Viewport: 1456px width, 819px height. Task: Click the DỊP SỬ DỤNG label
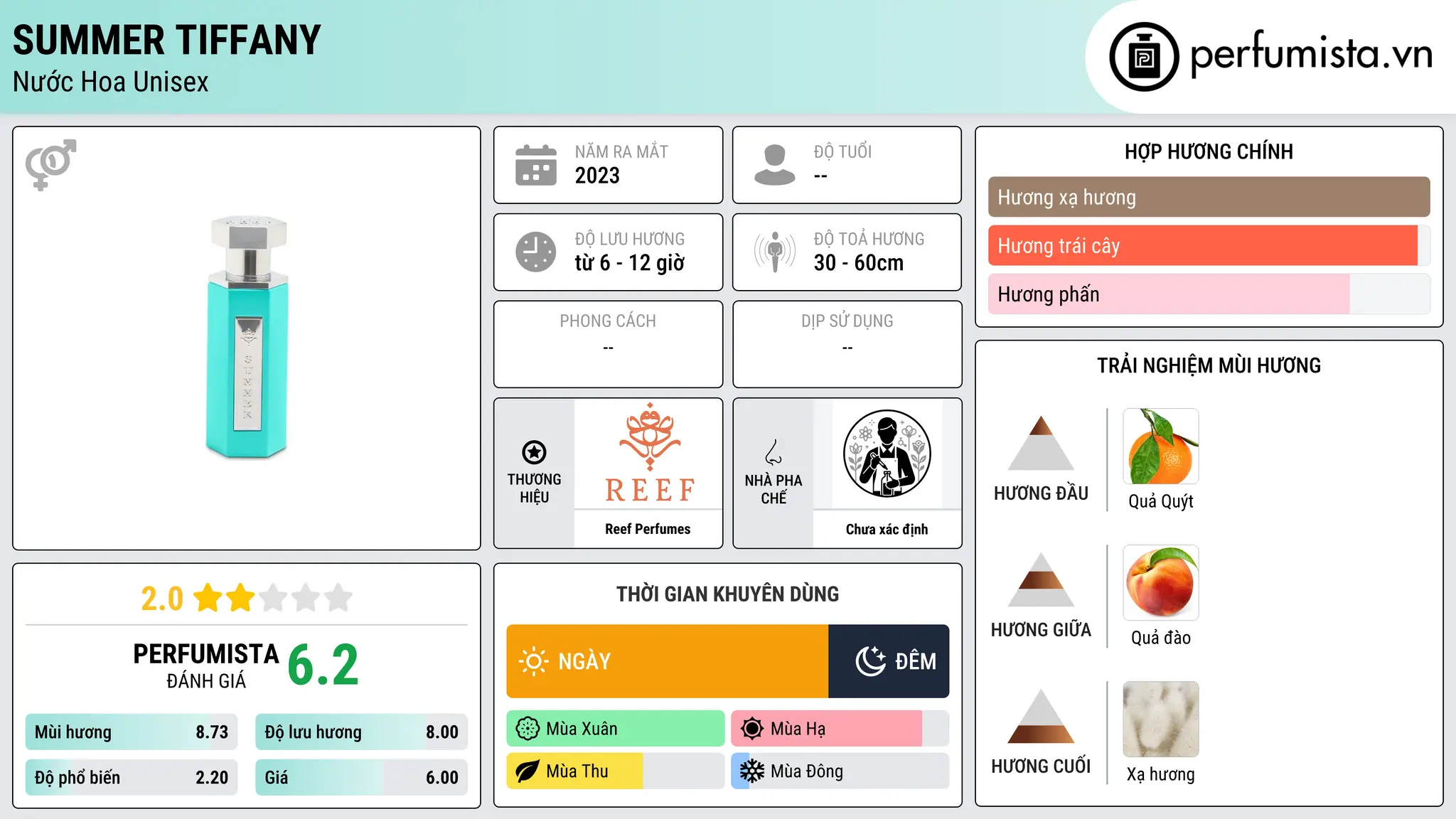tap(847, 321)
